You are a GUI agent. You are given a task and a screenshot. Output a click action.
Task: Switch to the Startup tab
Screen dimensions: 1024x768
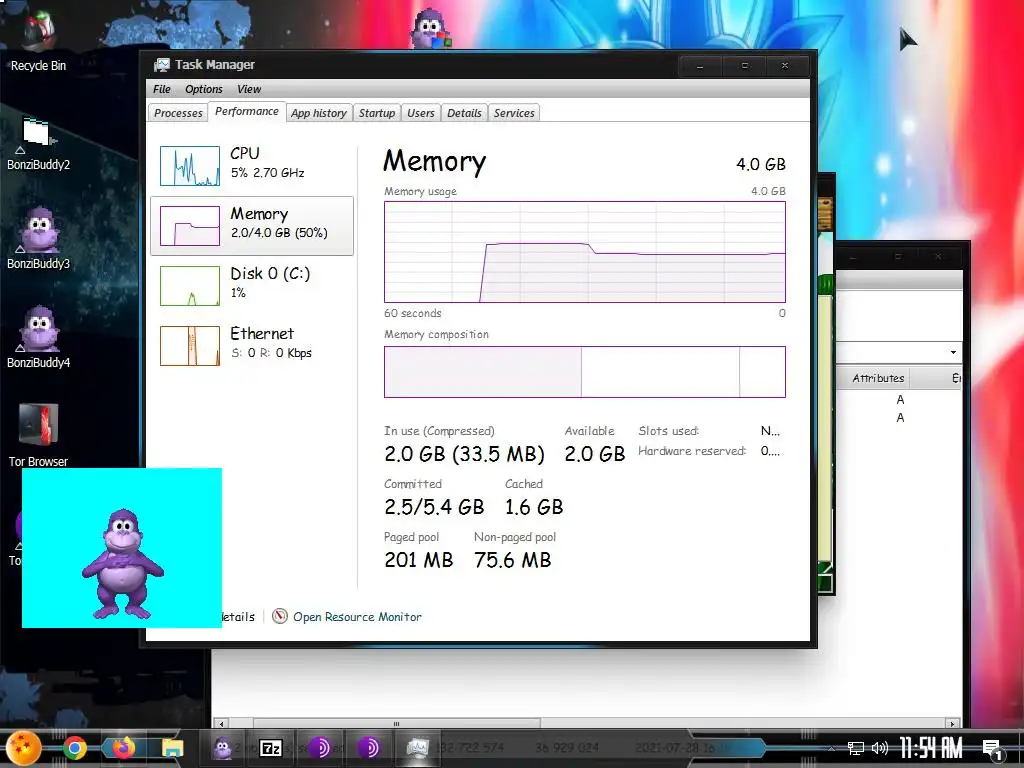coord(377,113)
